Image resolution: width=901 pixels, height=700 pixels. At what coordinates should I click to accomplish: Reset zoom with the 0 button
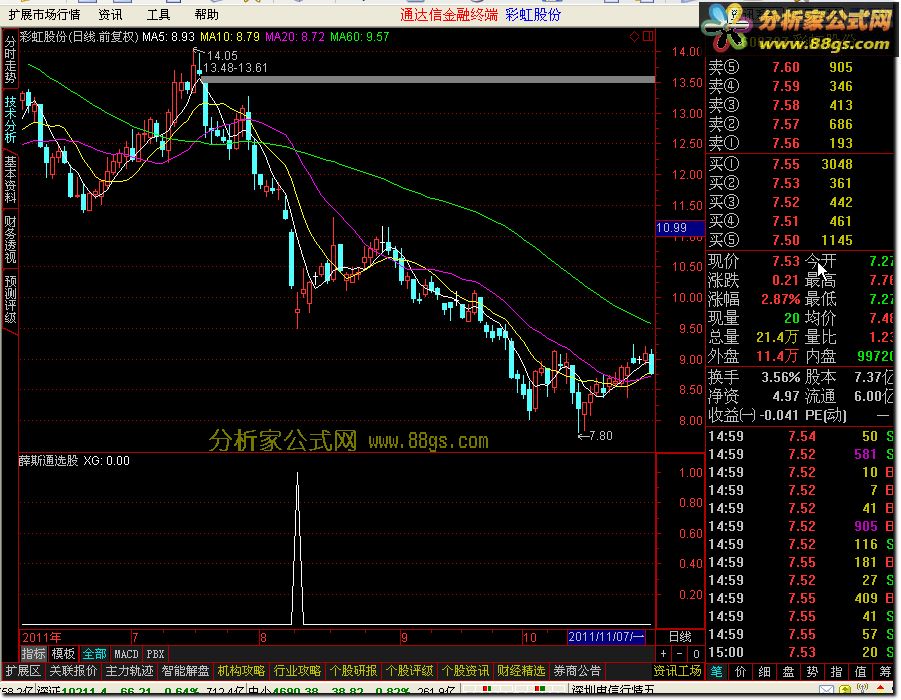coord(696,654)
